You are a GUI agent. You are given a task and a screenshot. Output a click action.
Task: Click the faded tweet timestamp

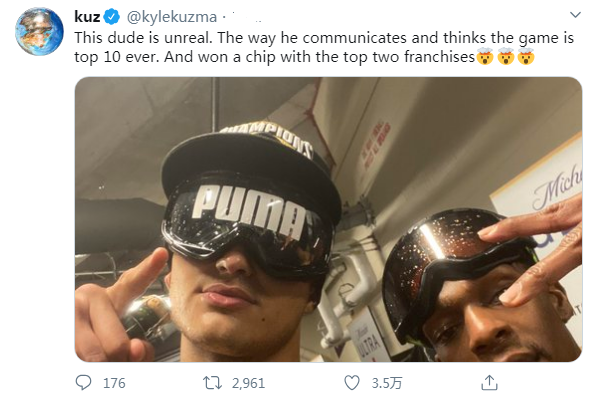tap(247, 18)
